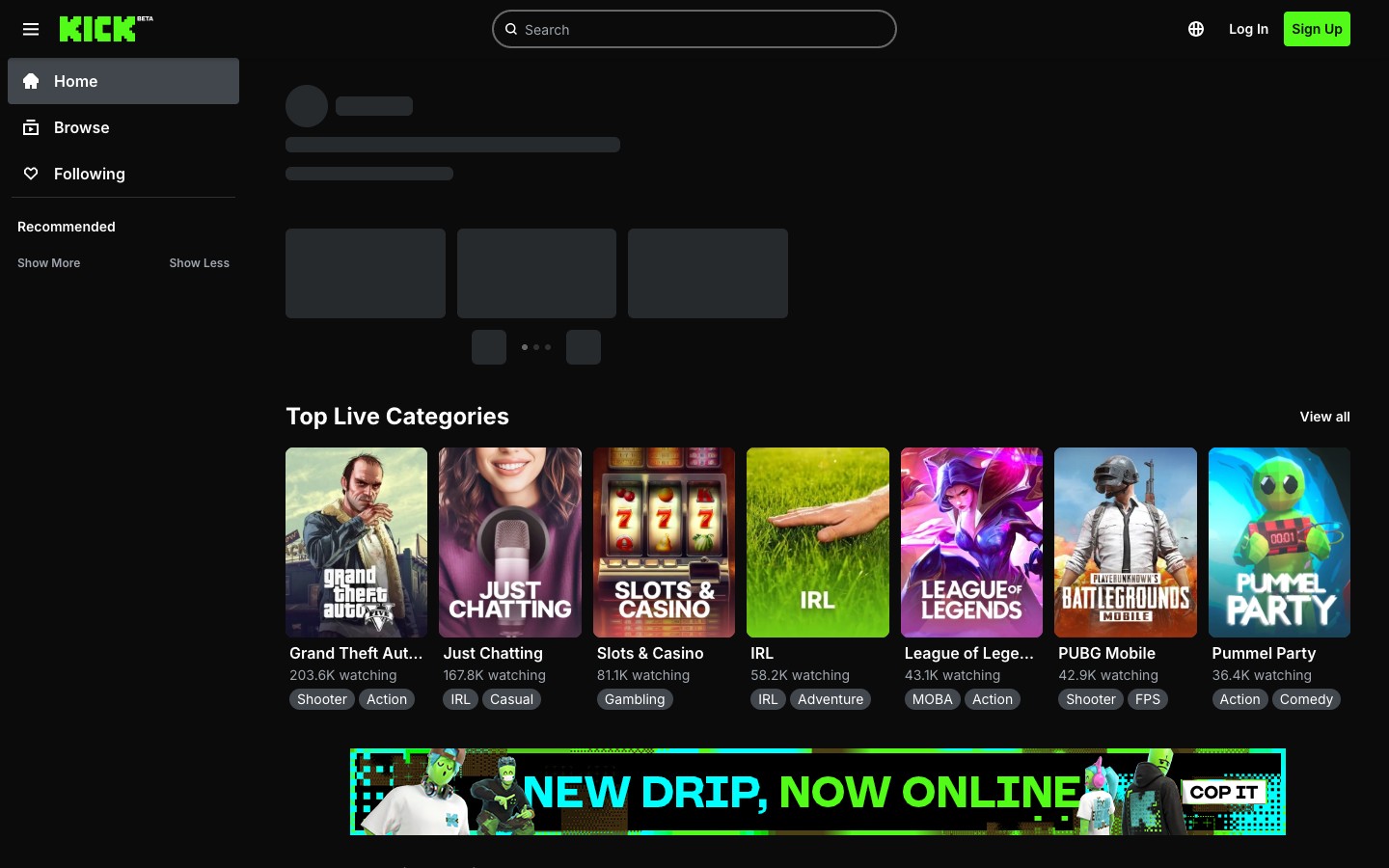Click the Following heart icon
Viewport: 1389px width, 868px height.
click(31, 174)
